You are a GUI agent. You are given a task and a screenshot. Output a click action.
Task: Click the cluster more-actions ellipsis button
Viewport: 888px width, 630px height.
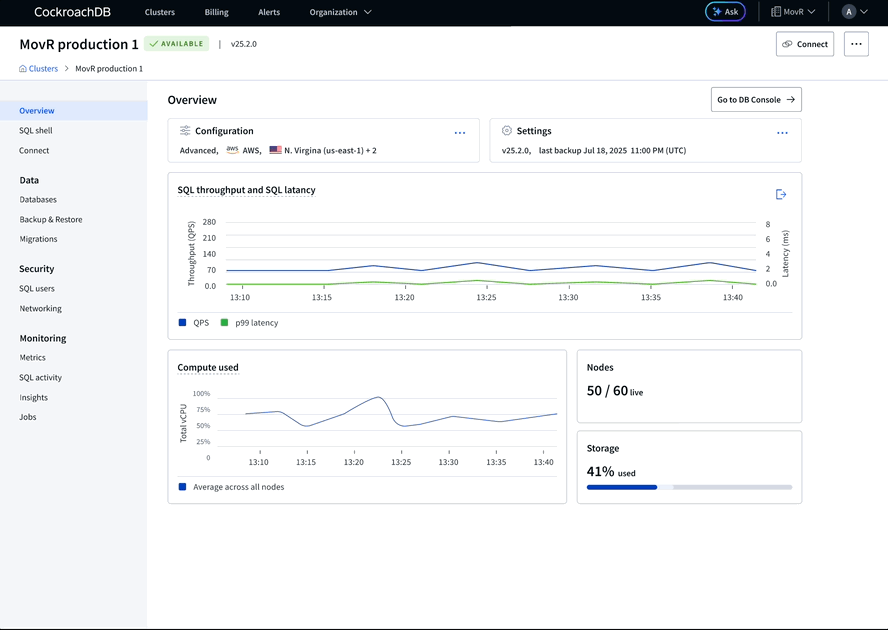[x=856, y=44]
